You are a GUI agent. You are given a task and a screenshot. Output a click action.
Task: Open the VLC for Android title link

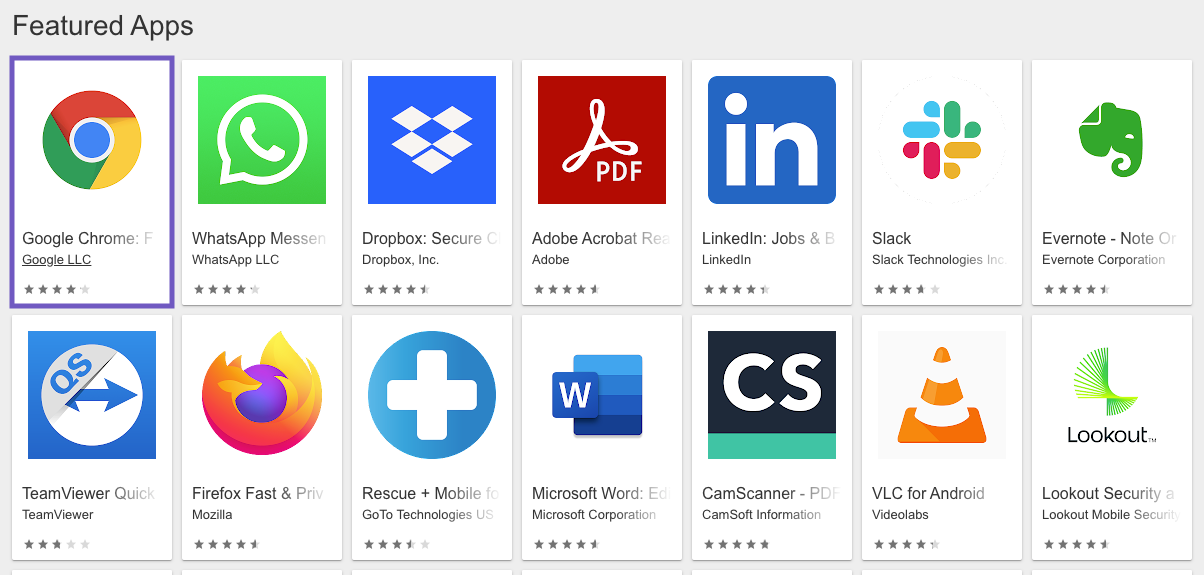pyautogui.click(x=928, y=493)
